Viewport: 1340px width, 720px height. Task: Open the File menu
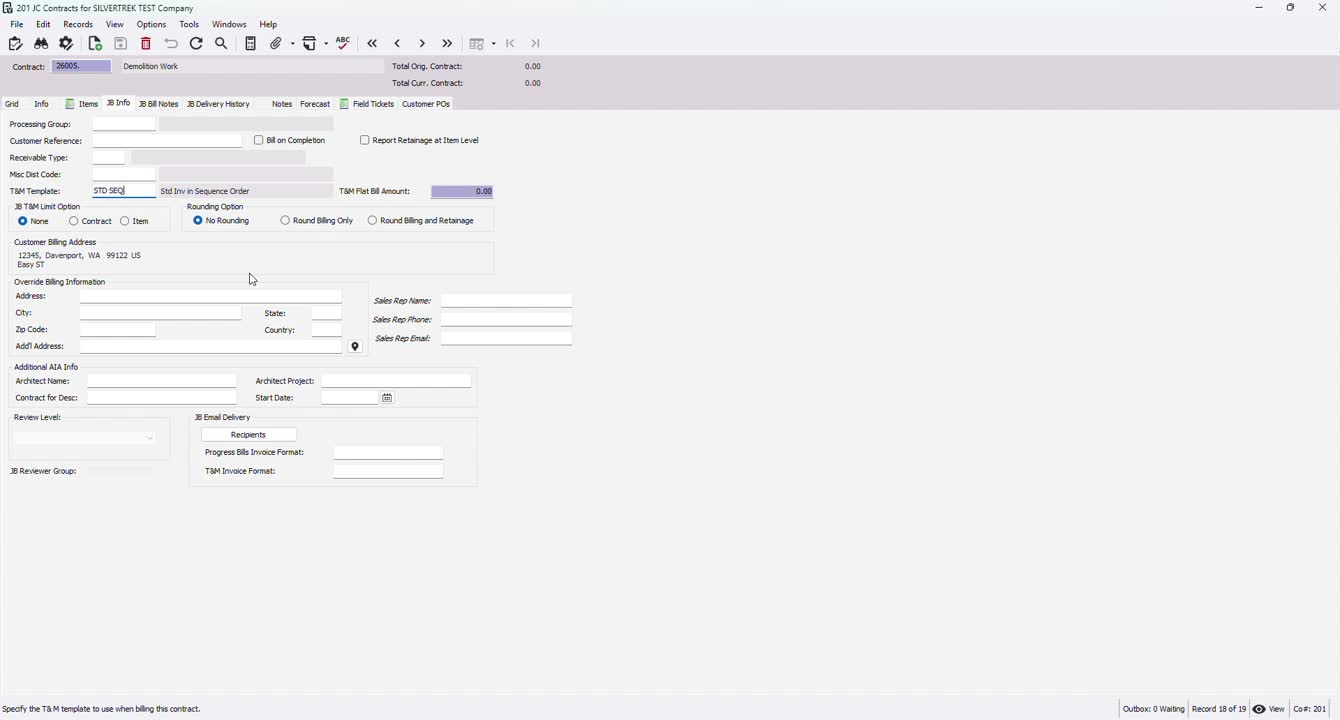17,24
